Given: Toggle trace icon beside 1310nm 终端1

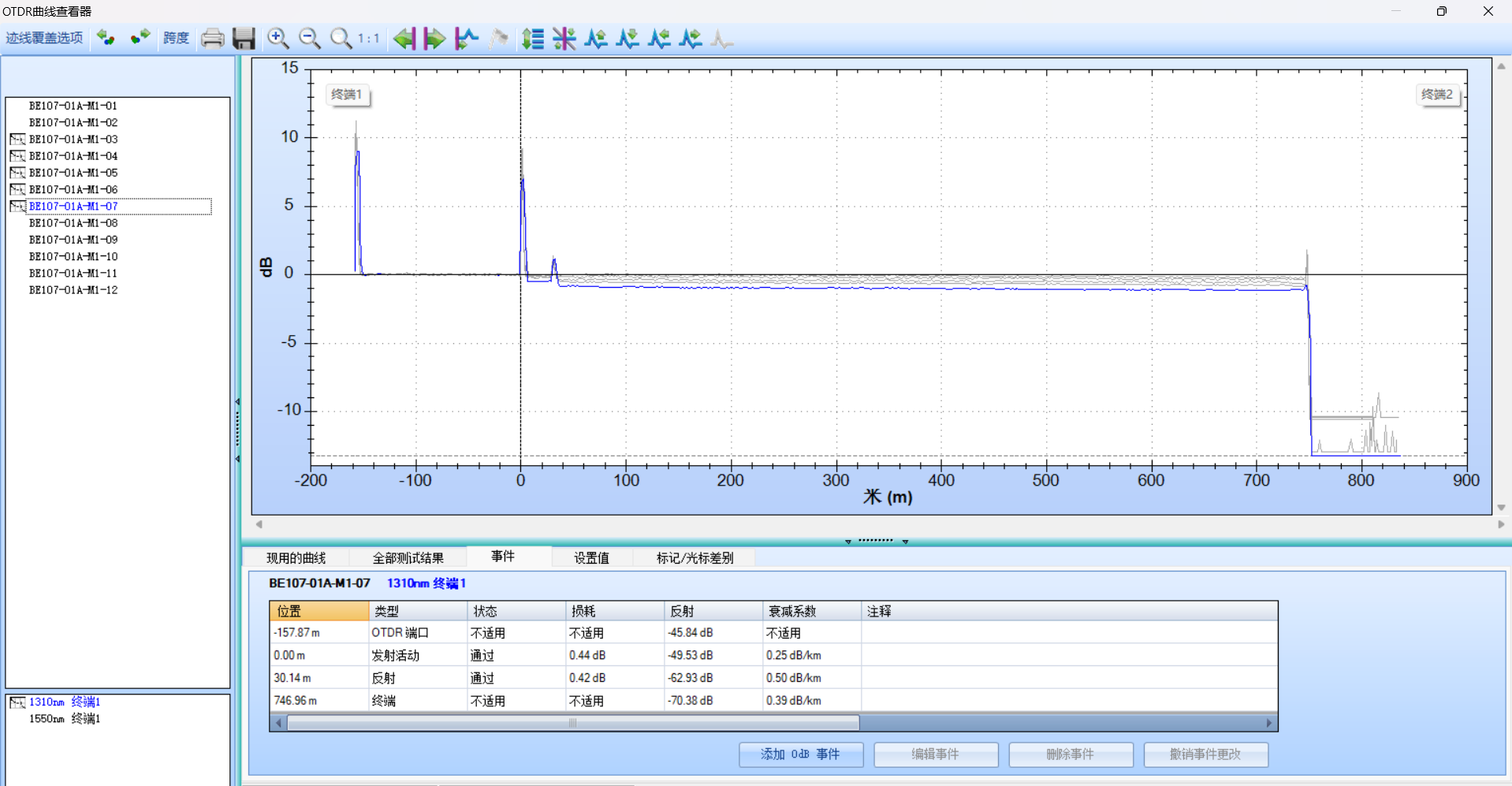Looking at the screenshot, I should pyautogui.click(x=17, y=702).
